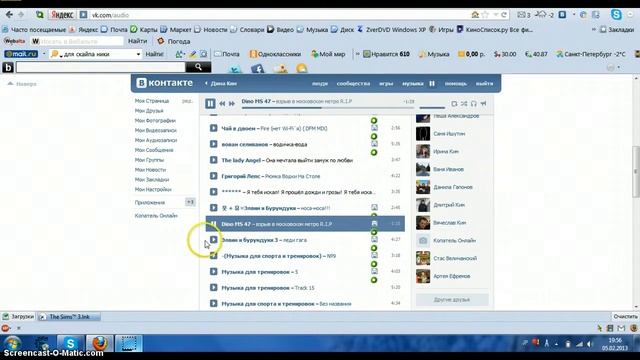Open Даниил Гапонов's profile link
640x360 pixels.
click(x=453, y=187)
